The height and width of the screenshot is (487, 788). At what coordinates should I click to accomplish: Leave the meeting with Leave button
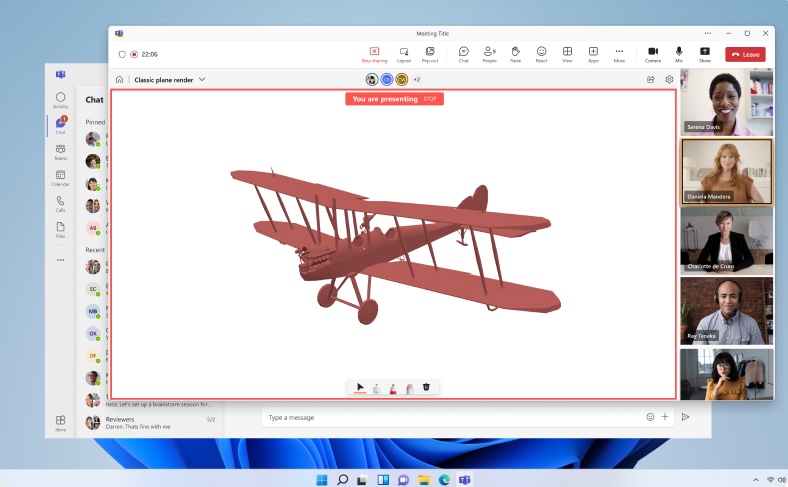(745, 54)
